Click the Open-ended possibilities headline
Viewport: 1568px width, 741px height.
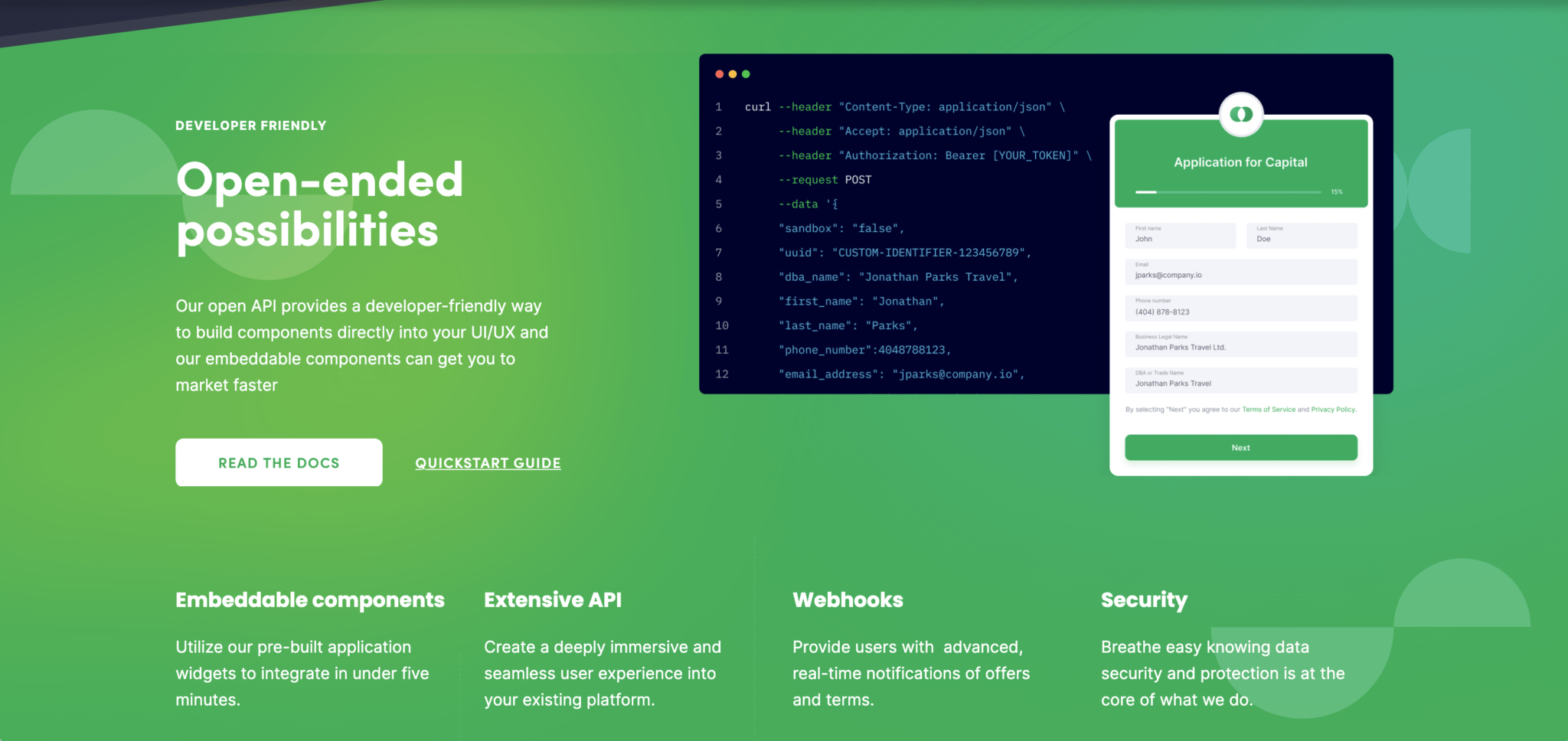coord(319,205)
